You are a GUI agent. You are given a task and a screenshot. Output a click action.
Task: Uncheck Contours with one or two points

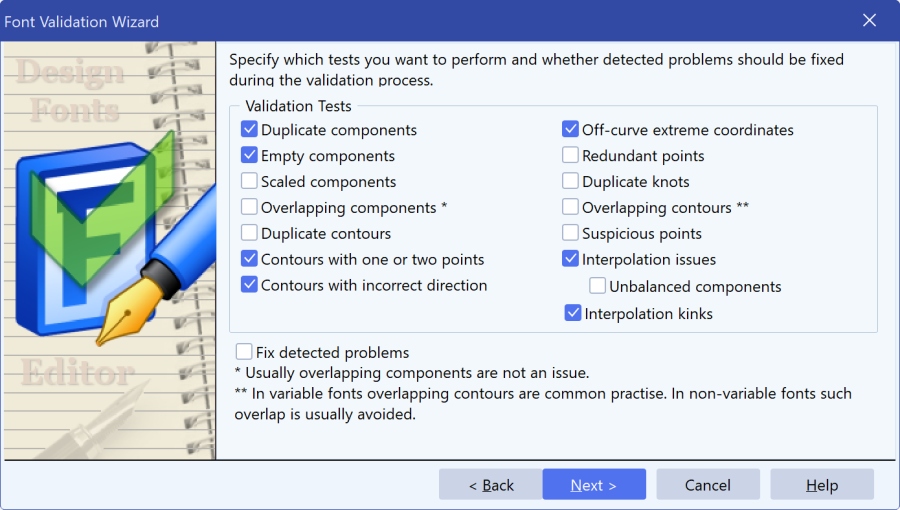click(249, 258)
